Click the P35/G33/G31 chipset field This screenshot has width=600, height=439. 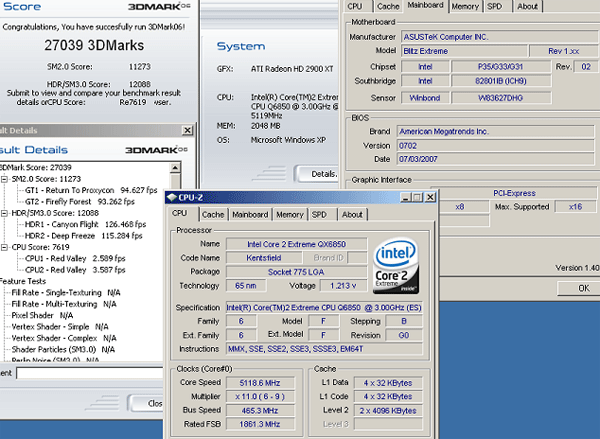click(501, 67)
